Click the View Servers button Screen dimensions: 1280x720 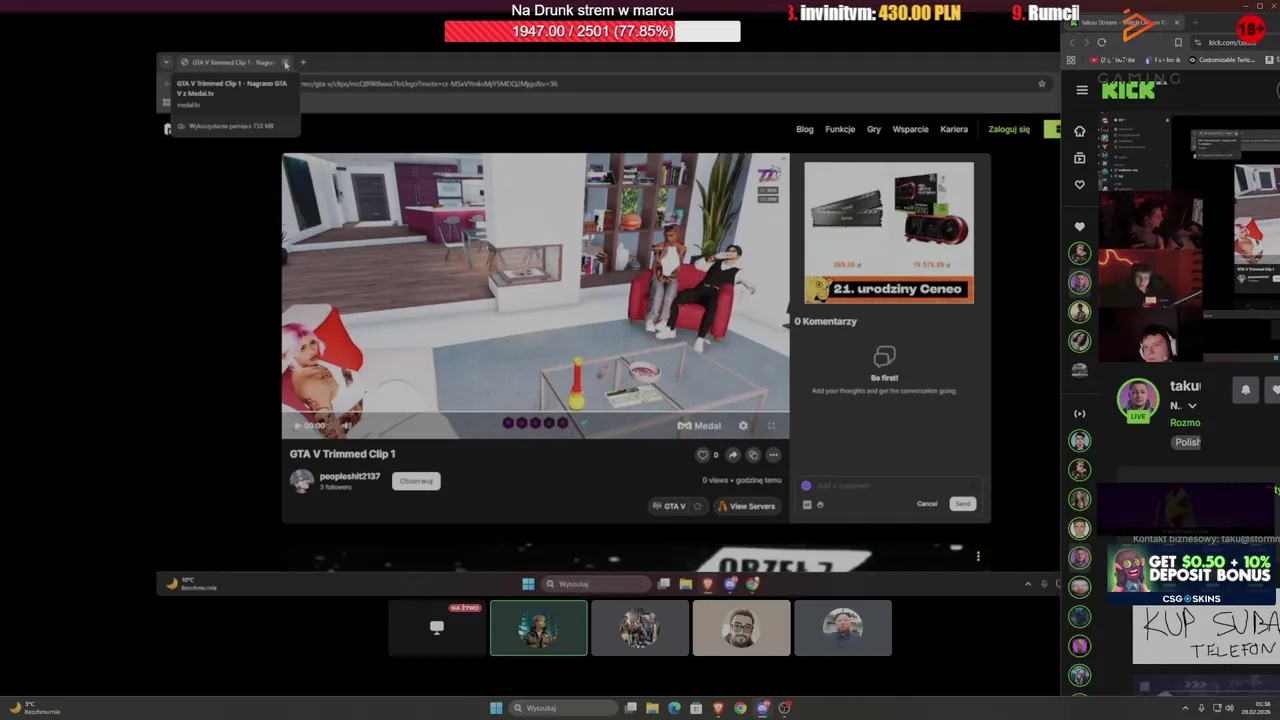point(746,506)
